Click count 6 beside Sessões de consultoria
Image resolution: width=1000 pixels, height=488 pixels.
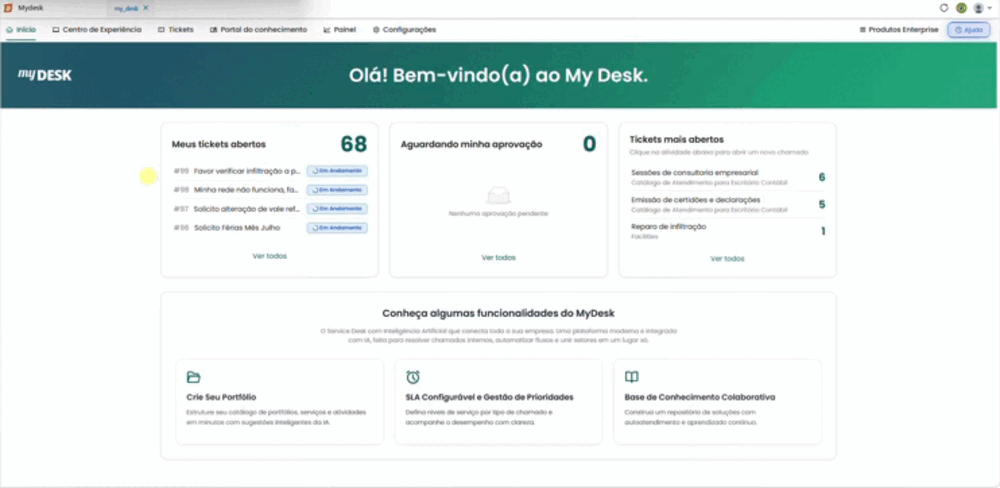[821, 177]
